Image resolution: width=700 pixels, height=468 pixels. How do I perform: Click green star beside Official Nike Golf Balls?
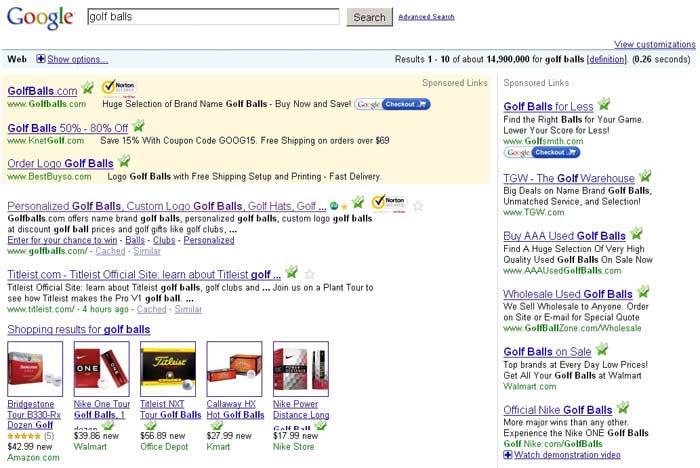click(622, 407)
